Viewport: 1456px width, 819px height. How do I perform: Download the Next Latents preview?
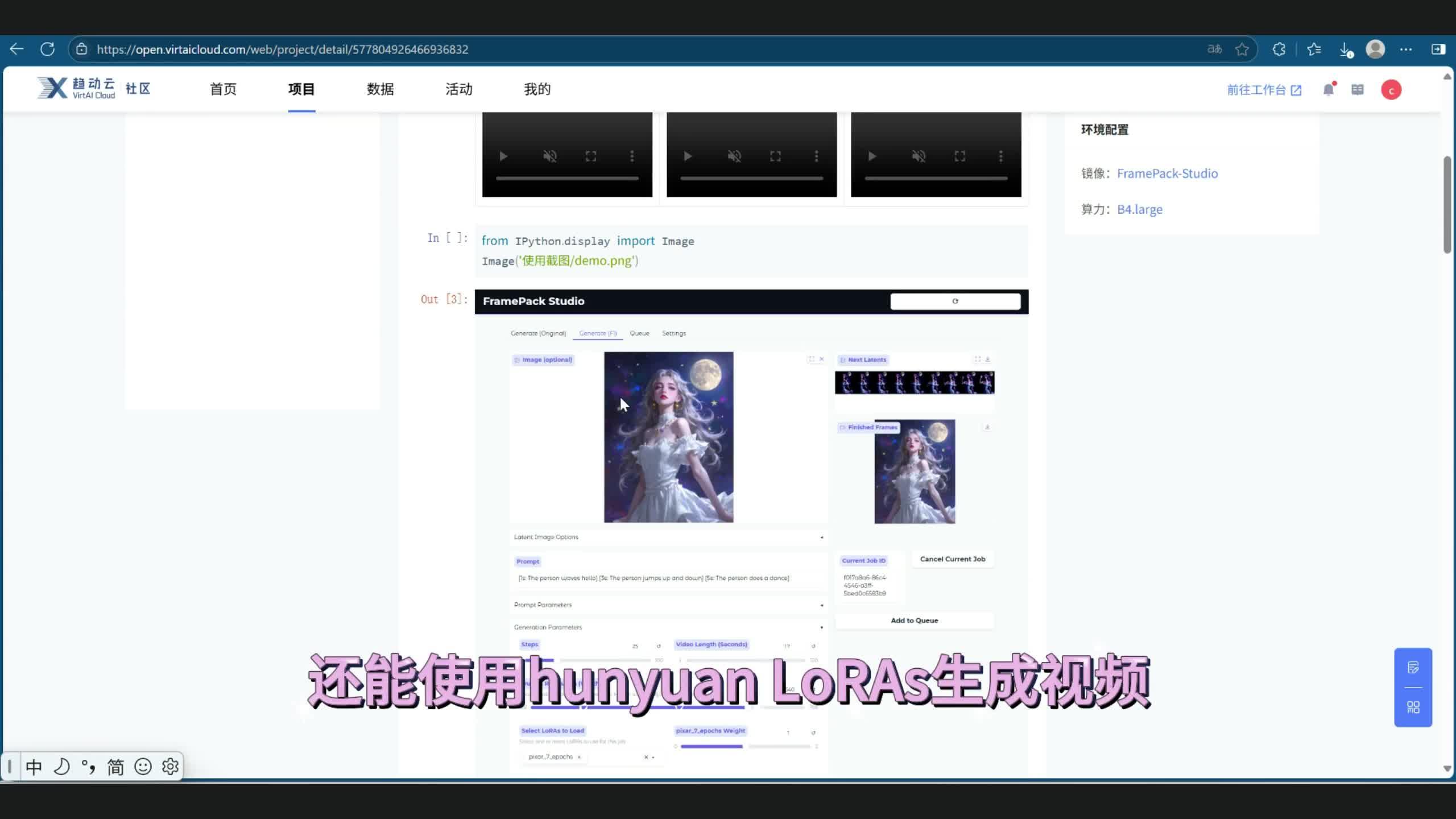coord(988,359)
